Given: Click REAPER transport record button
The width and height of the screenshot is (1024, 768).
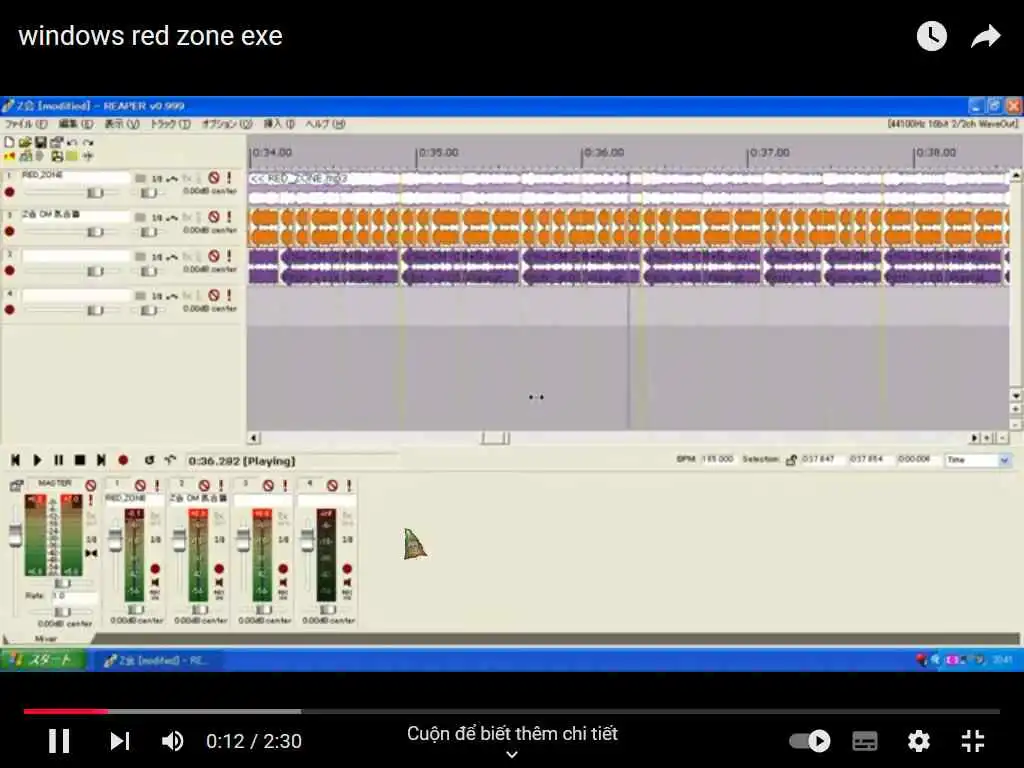Looking at the screenshot, I should (x=123, y=460).
